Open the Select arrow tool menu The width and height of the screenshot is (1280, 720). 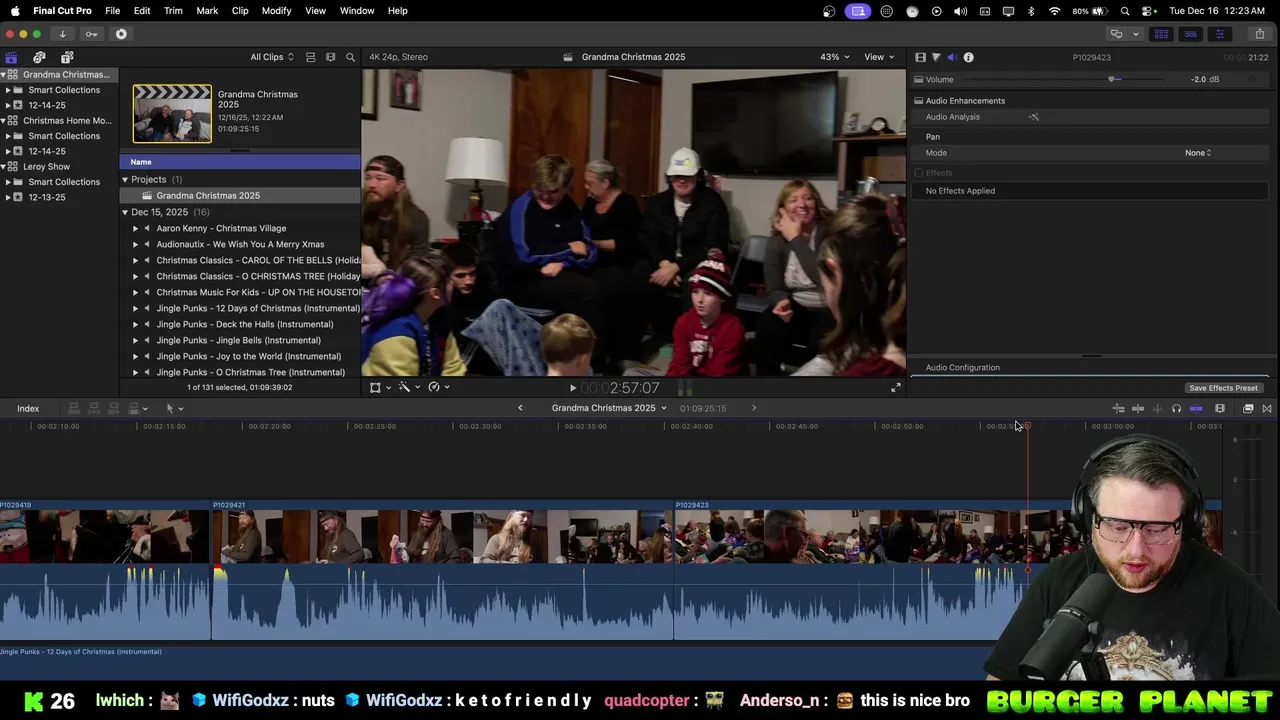[174, 408]
